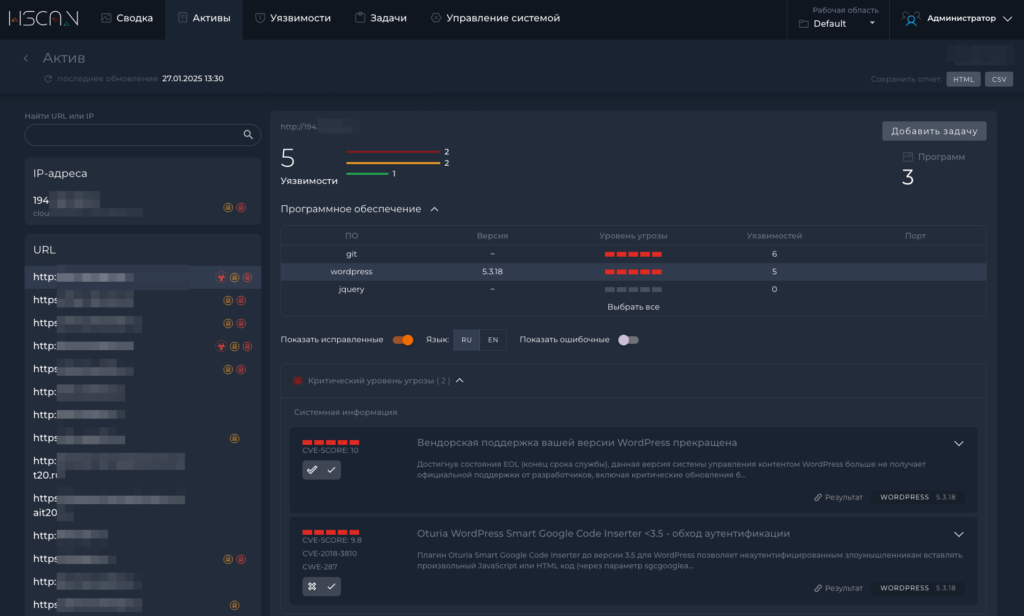This screenshot has width=1024, height=616.
Task: Click Выбрать все under the software table
Action: click(633, 307)
